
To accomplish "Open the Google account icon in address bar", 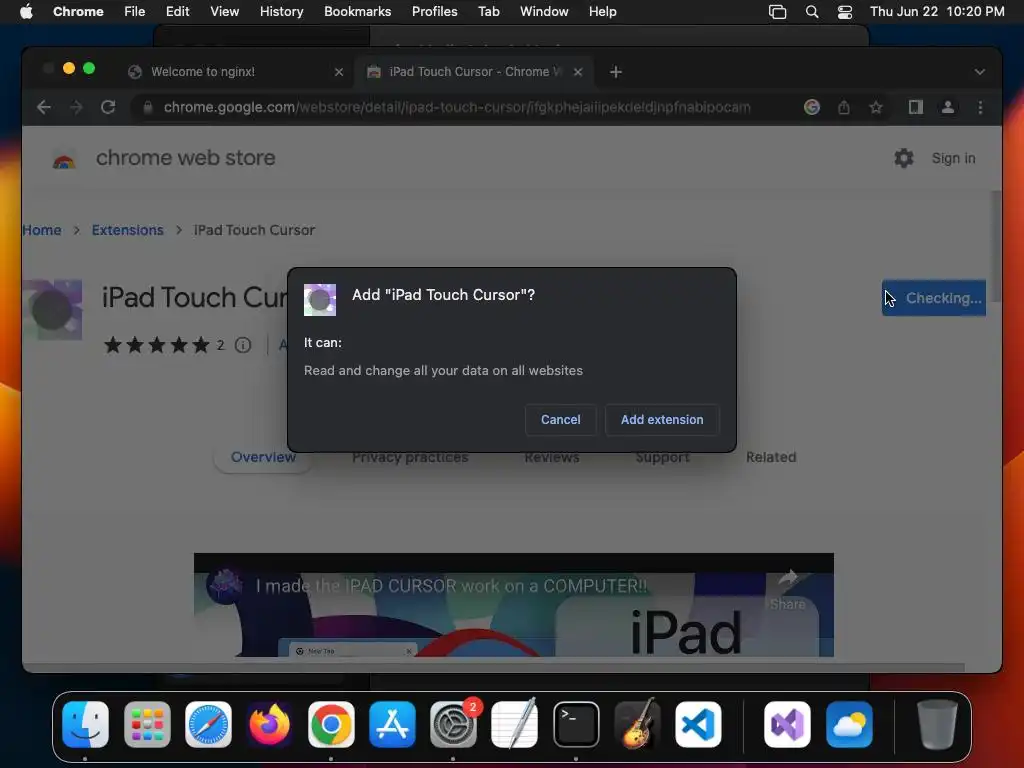I will pos(812,107).
